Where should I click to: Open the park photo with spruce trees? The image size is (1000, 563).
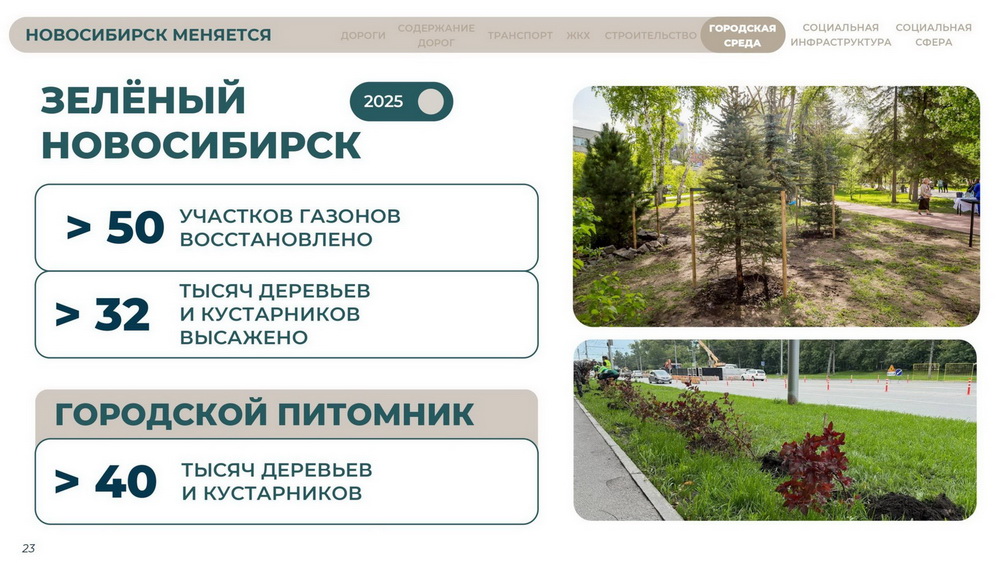coord(776,206)
